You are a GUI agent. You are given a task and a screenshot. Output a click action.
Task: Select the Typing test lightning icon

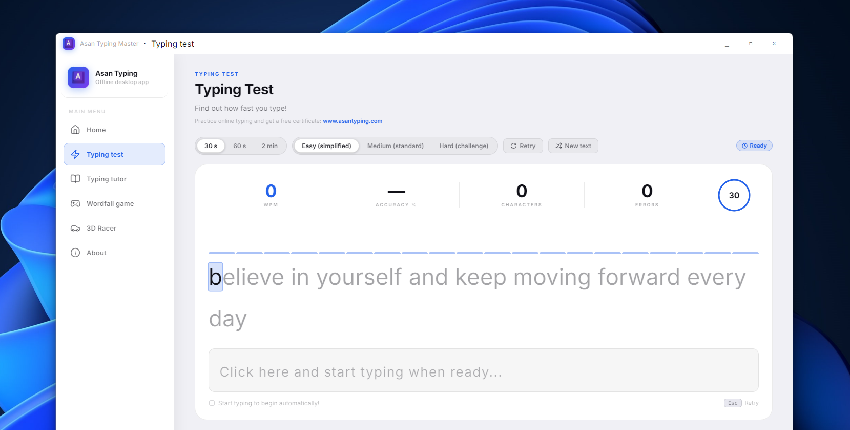(75, 155)
